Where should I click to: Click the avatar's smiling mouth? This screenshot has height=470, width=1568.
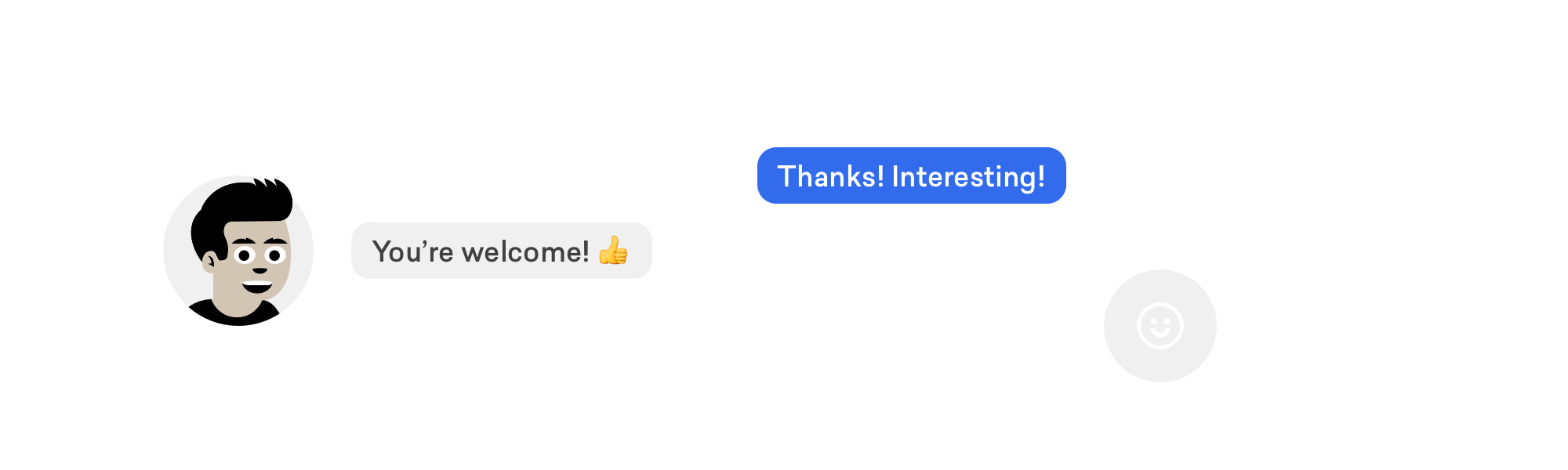[x=257, y=286]
